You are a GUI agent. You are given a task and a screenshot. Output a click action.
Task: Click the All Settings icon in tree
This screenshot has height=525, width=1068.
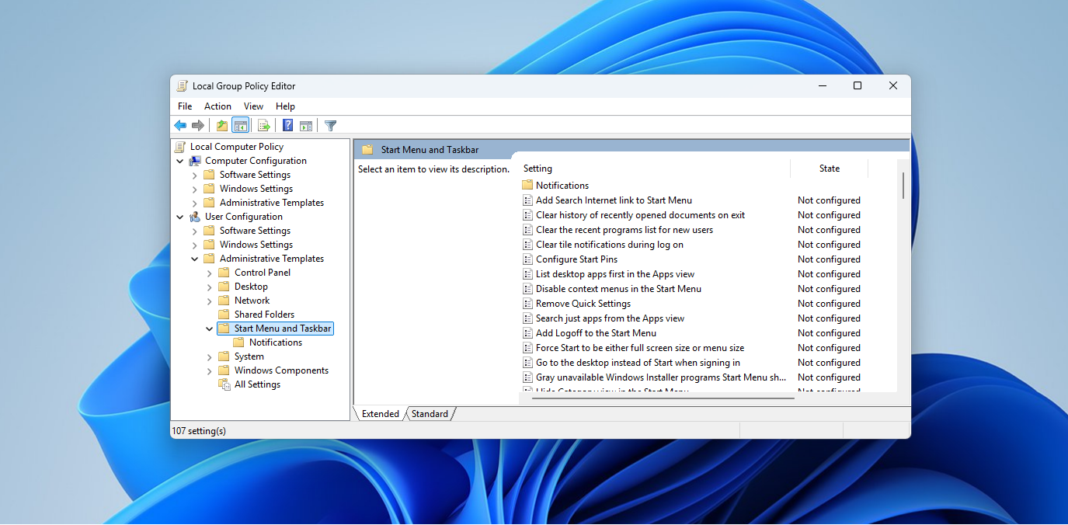click(x=224, y=385)
